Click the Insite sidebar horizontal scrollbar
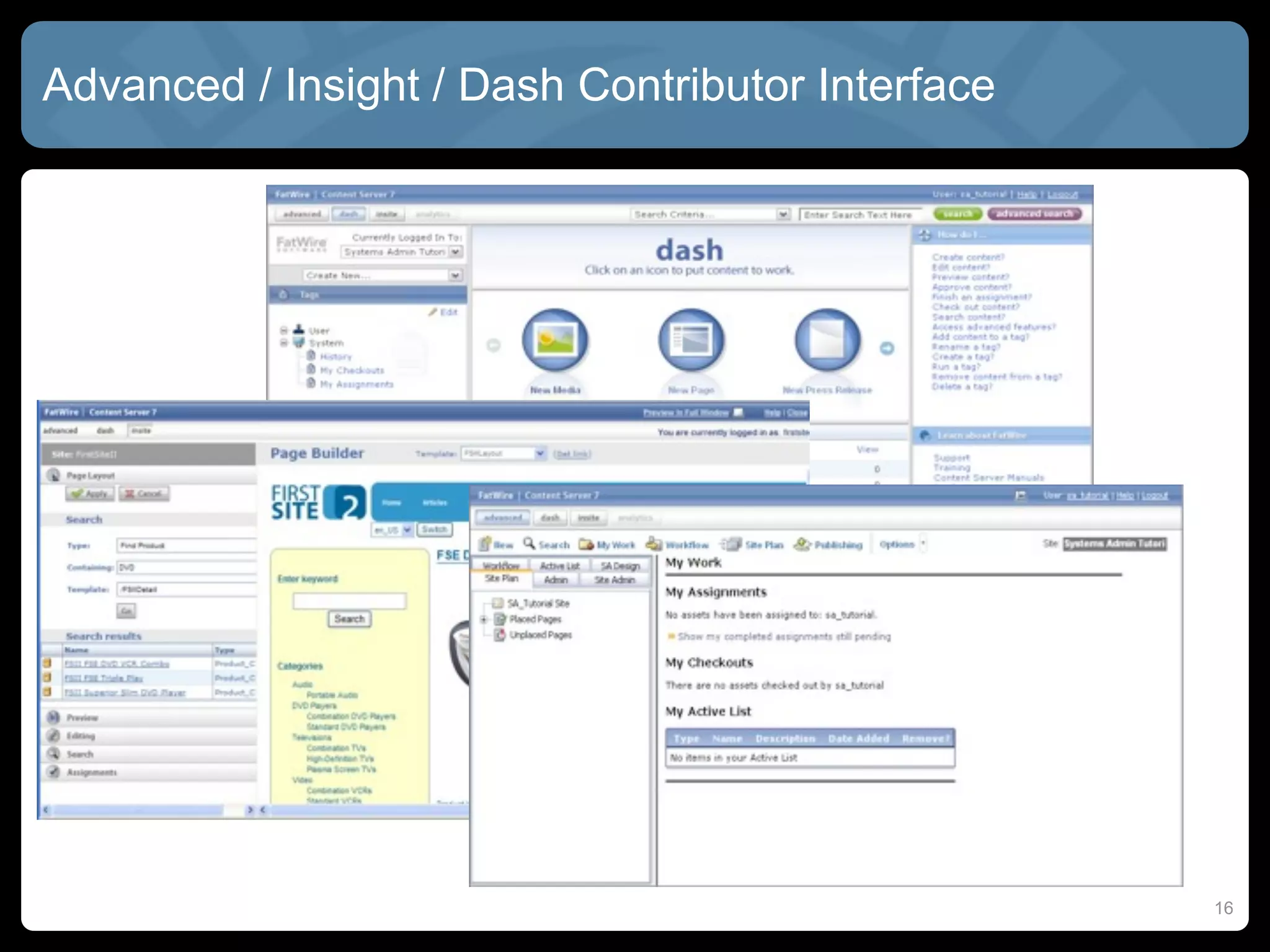The width and height of the screenshot is (1270, 952). [149, 810]
